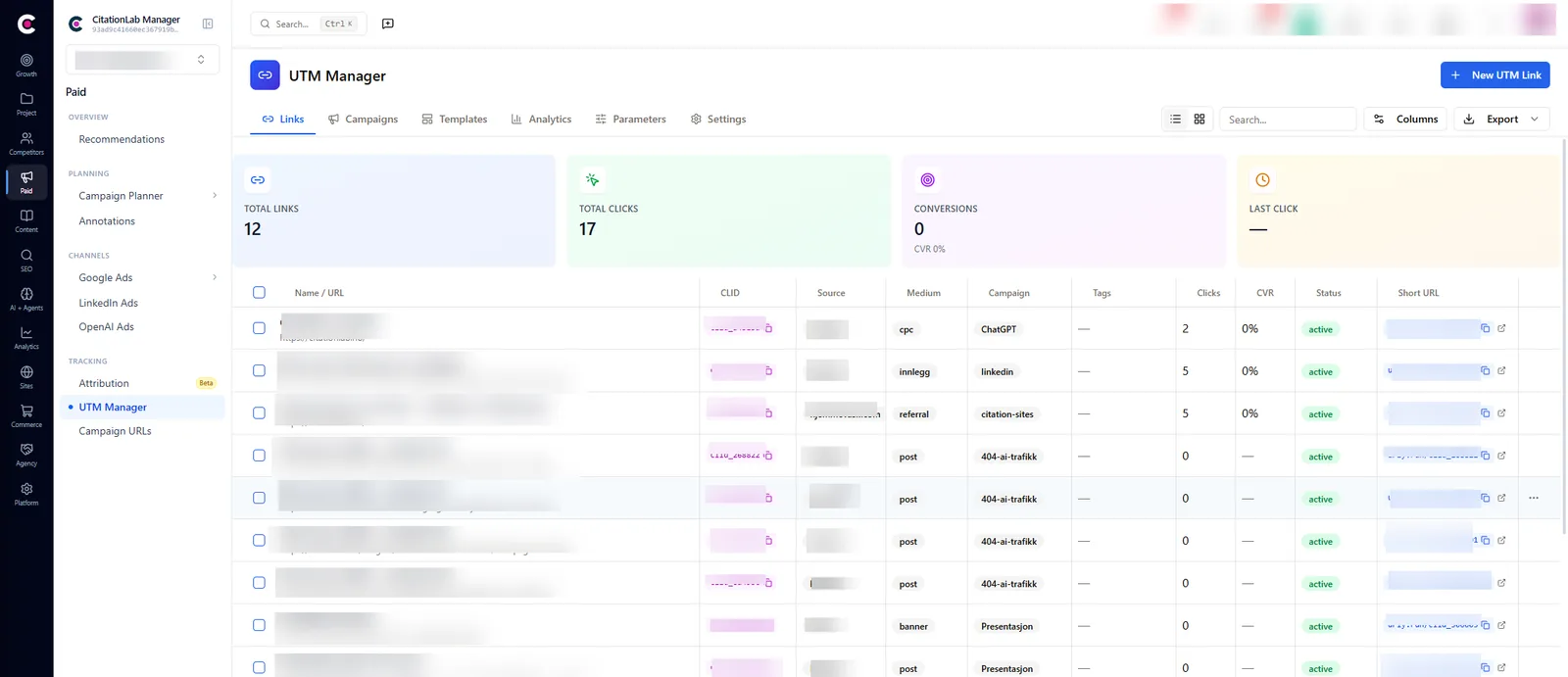Switch to the Analytics tab
Viewport: 1568px width, 677px height.
click(541, 120)
